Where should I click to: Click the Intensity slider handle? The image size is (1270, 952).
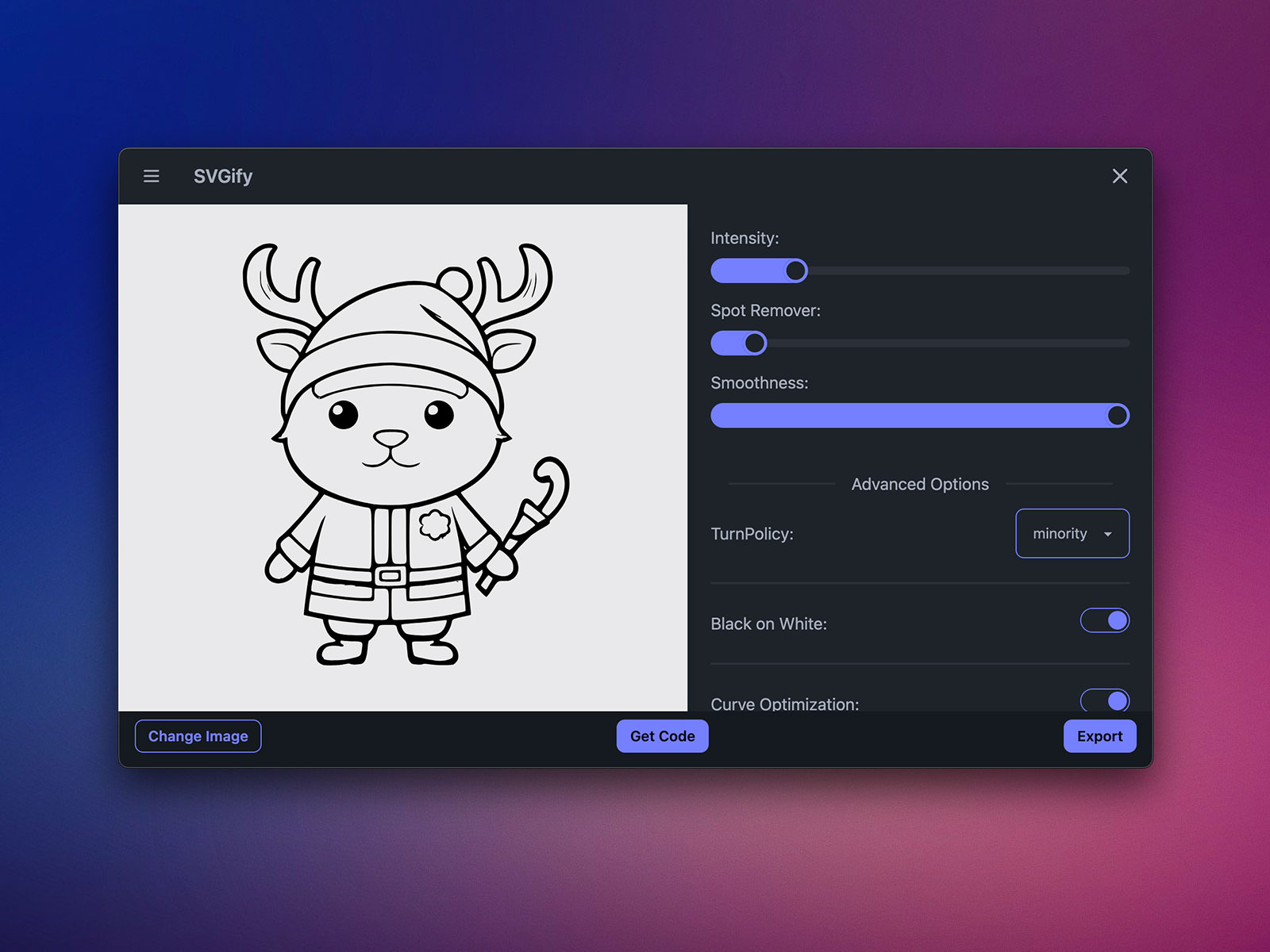point(795,271)
